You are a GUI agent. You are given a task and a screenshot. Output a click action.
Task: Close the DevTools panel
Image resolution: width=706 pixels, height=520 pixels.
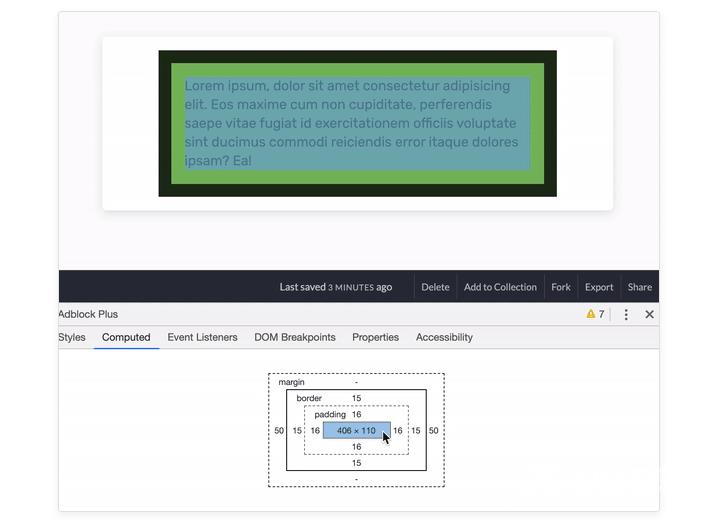649,314
